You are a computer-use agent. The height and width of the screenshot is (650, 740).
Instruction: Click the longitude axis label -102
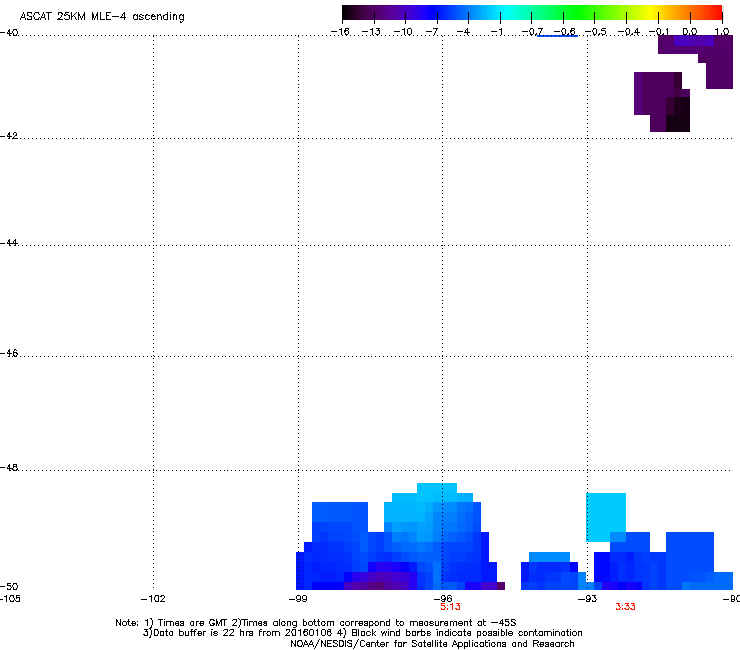(x=153, y=599)
